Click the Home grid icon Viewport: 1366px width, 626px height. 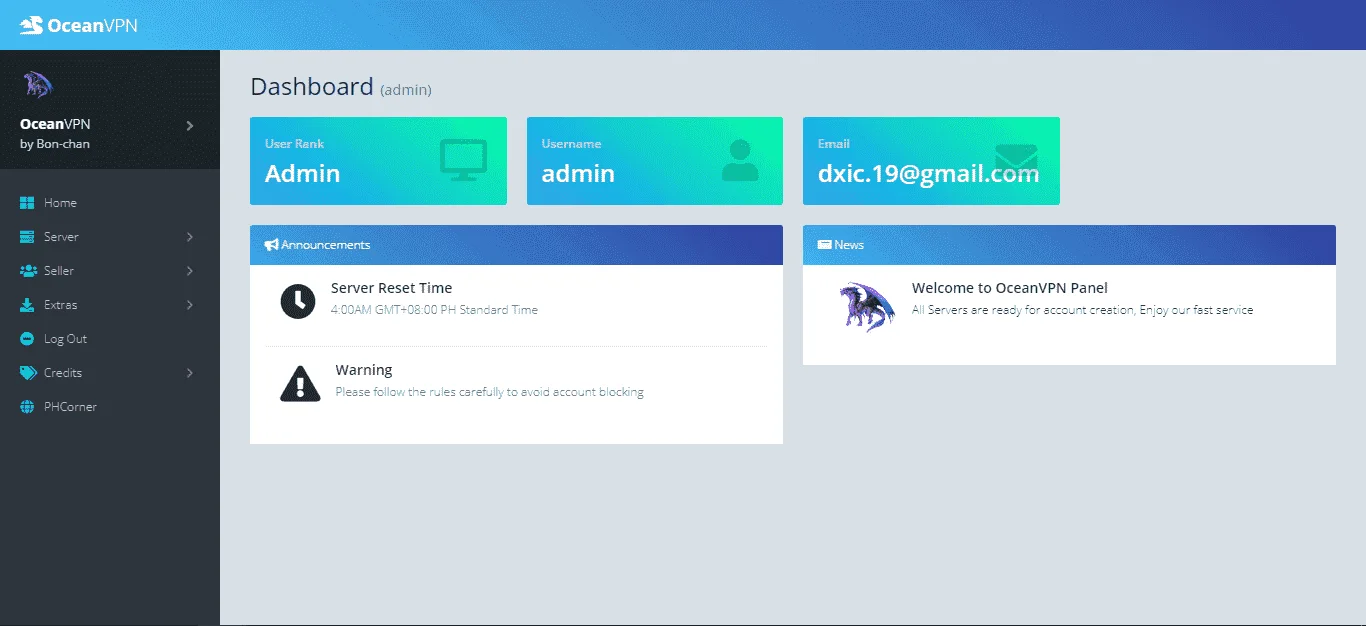(x=27, y=203)
